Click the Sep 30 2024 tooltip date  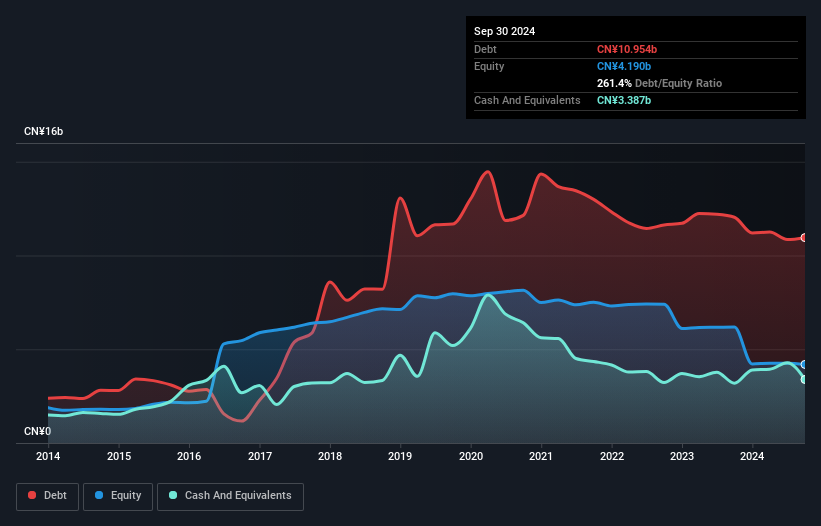coord(504,31)
